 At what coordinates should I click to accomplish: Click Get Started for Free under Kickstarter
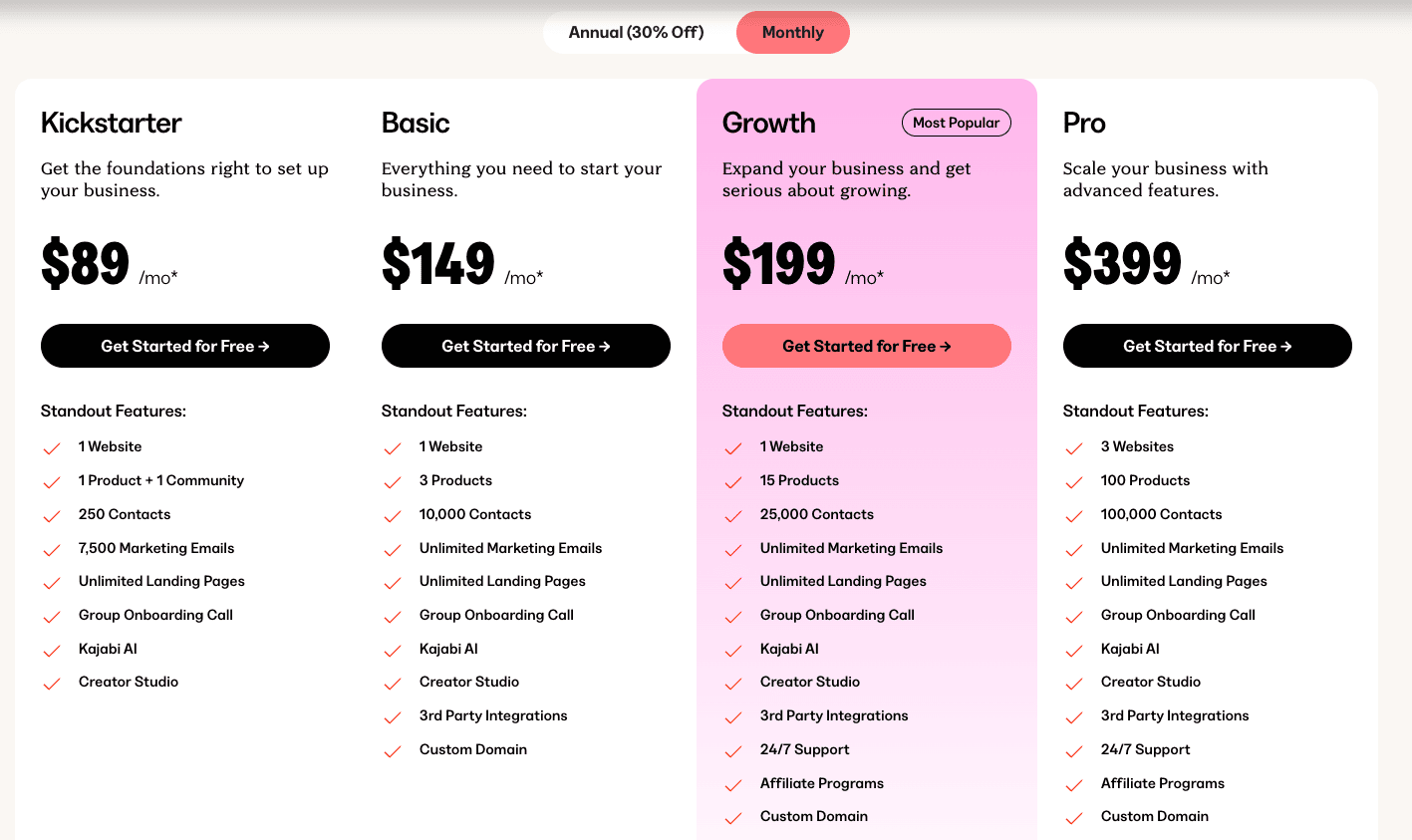(x=184, y=346)
